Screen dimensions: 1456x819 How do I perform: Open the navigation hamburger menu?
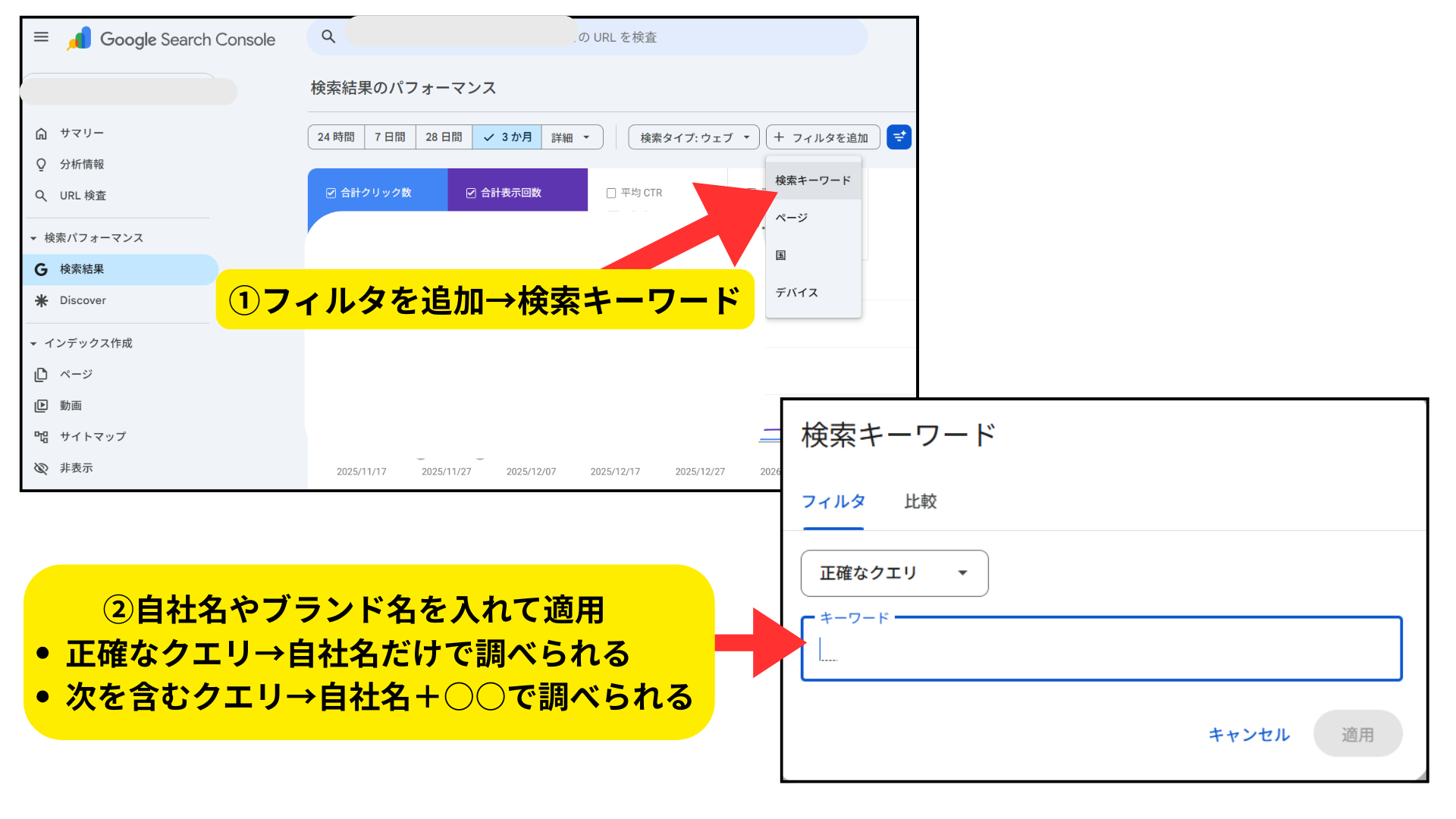41,36
